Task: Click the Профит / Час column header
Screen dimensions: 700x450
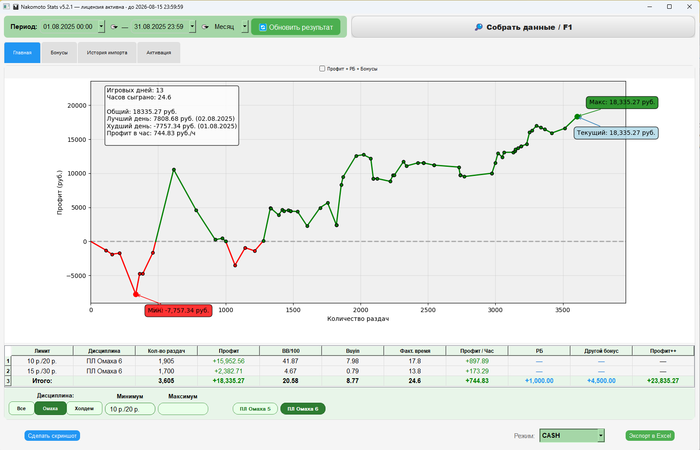Action: (477, 351)
